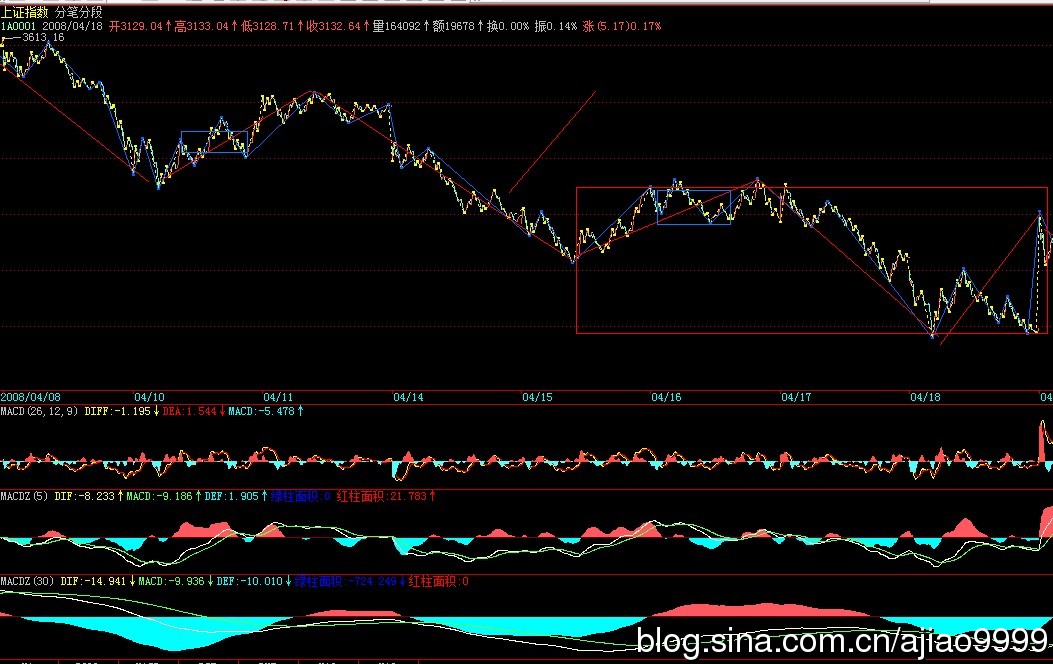The image size is (1053, 664).
Task: Click the 04/16 date marker
Action: pos(666,397)
